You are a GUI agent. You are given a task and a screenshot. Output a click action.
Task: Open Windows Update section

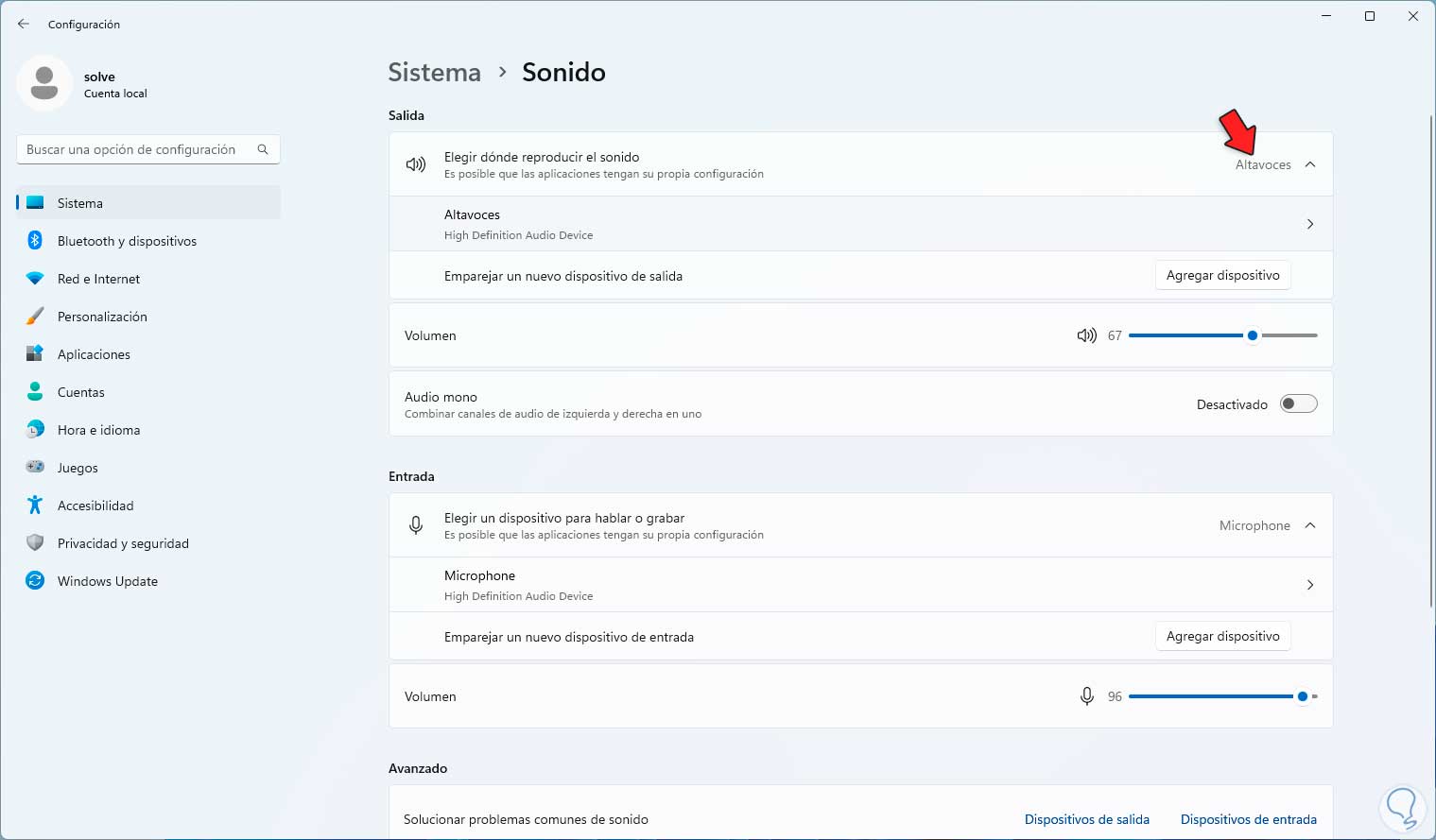[x=107, y=581]
